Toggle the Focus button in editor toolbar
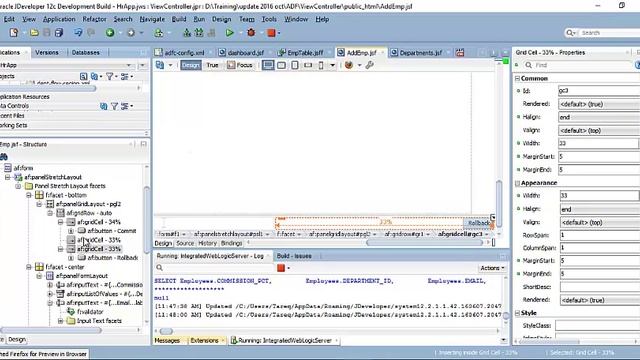Image resolution: width=640 pixels, height=360 pixels. coord(240,65)
